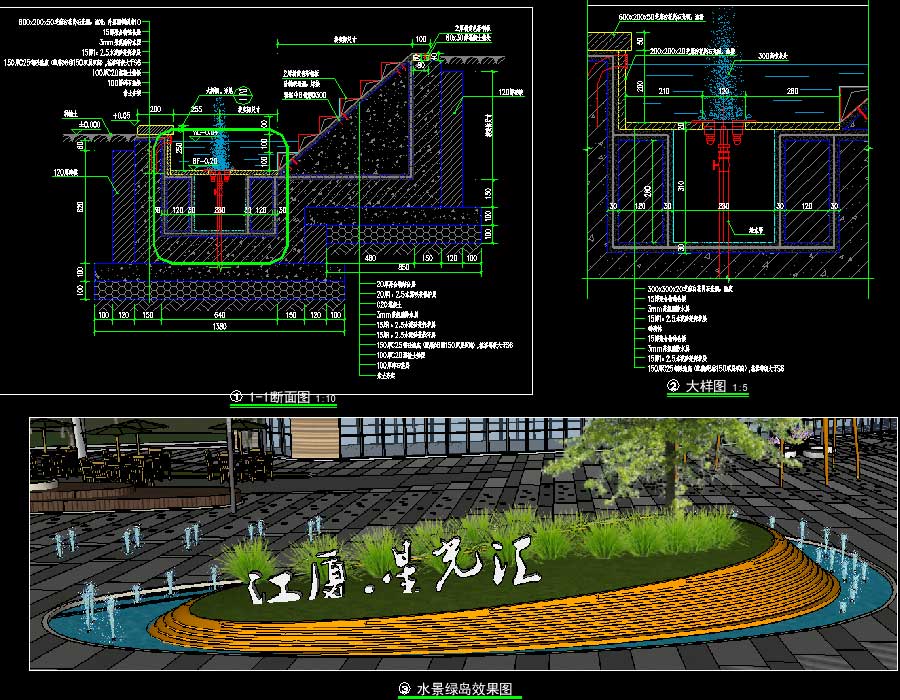Click the "80x30" note on the section
The height and width of the screenshot is (700, 900).
tap(468, 37)
